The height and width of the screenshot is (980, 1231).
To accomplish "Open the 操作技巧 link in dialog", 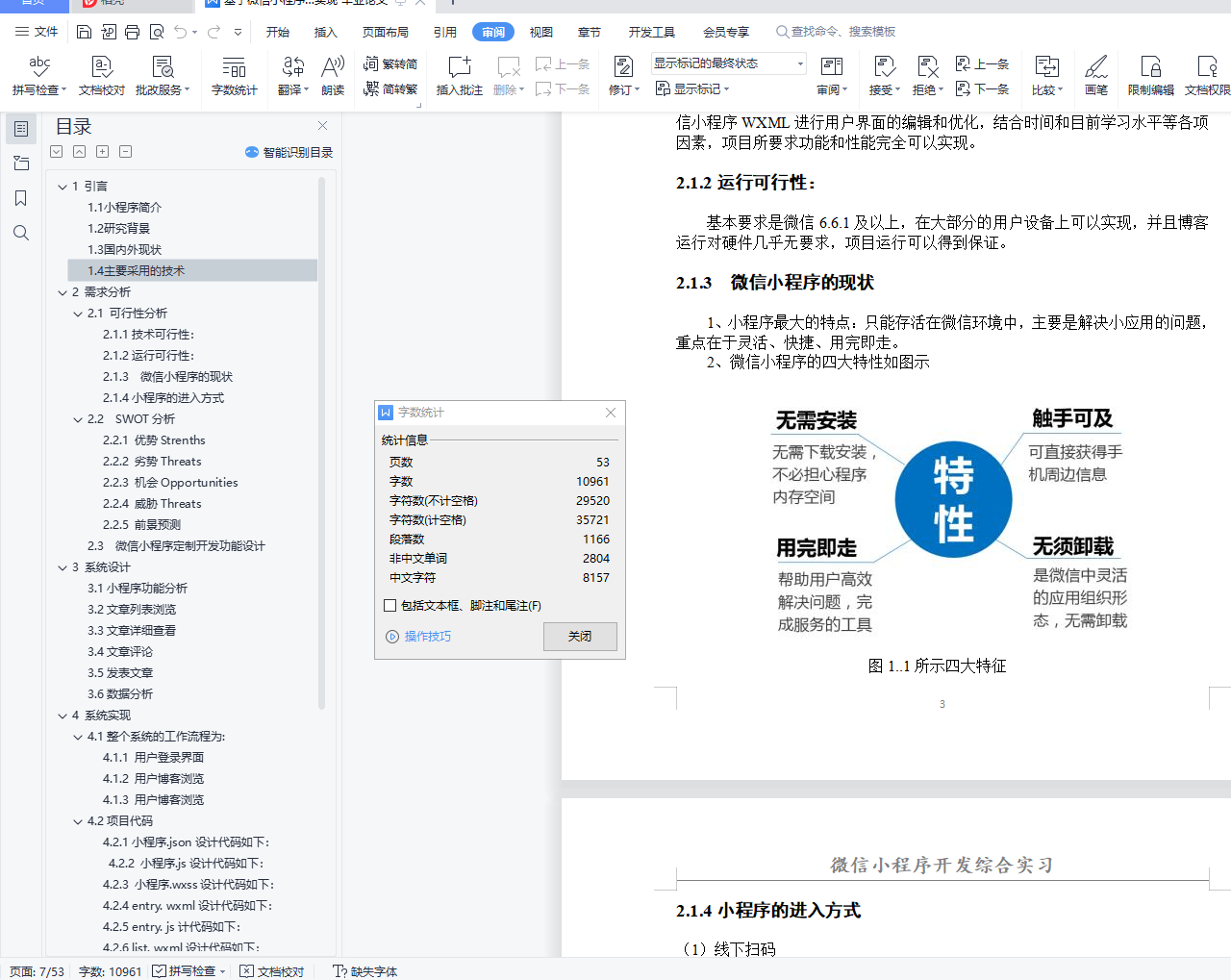I will click(x=418, y=637).
